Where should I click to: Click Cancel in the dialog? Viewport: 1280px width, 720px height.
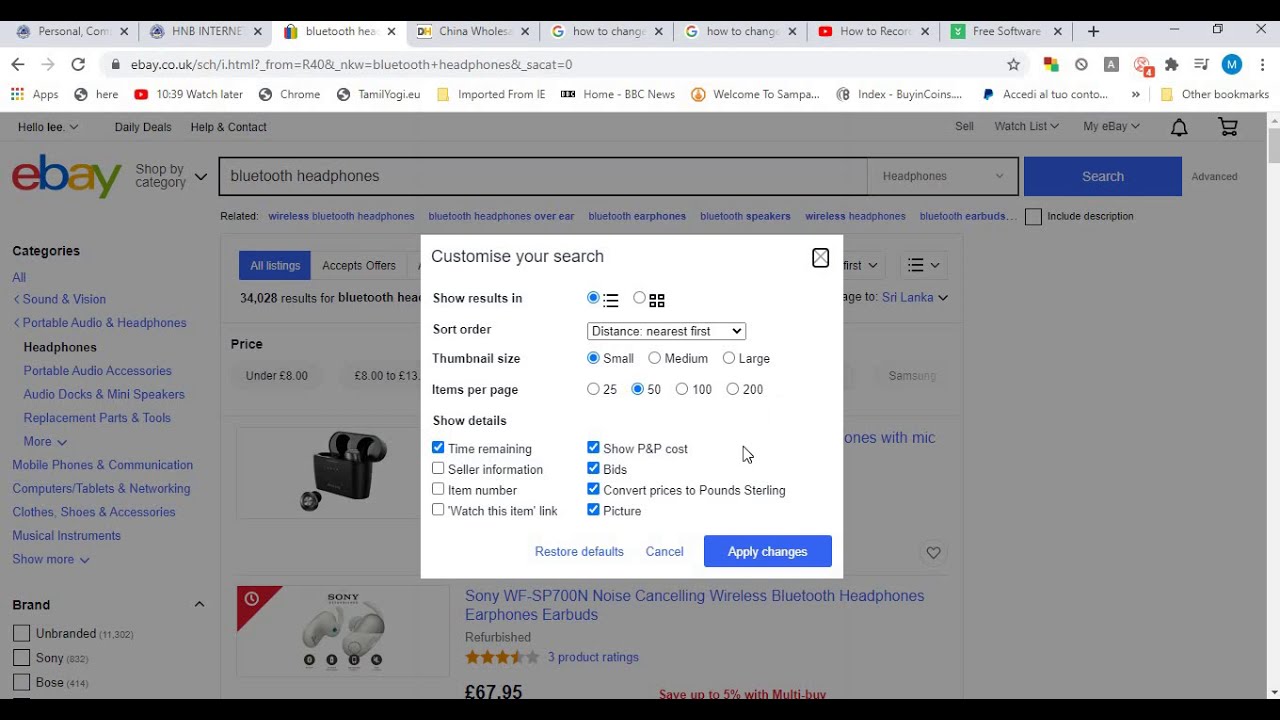664,552
